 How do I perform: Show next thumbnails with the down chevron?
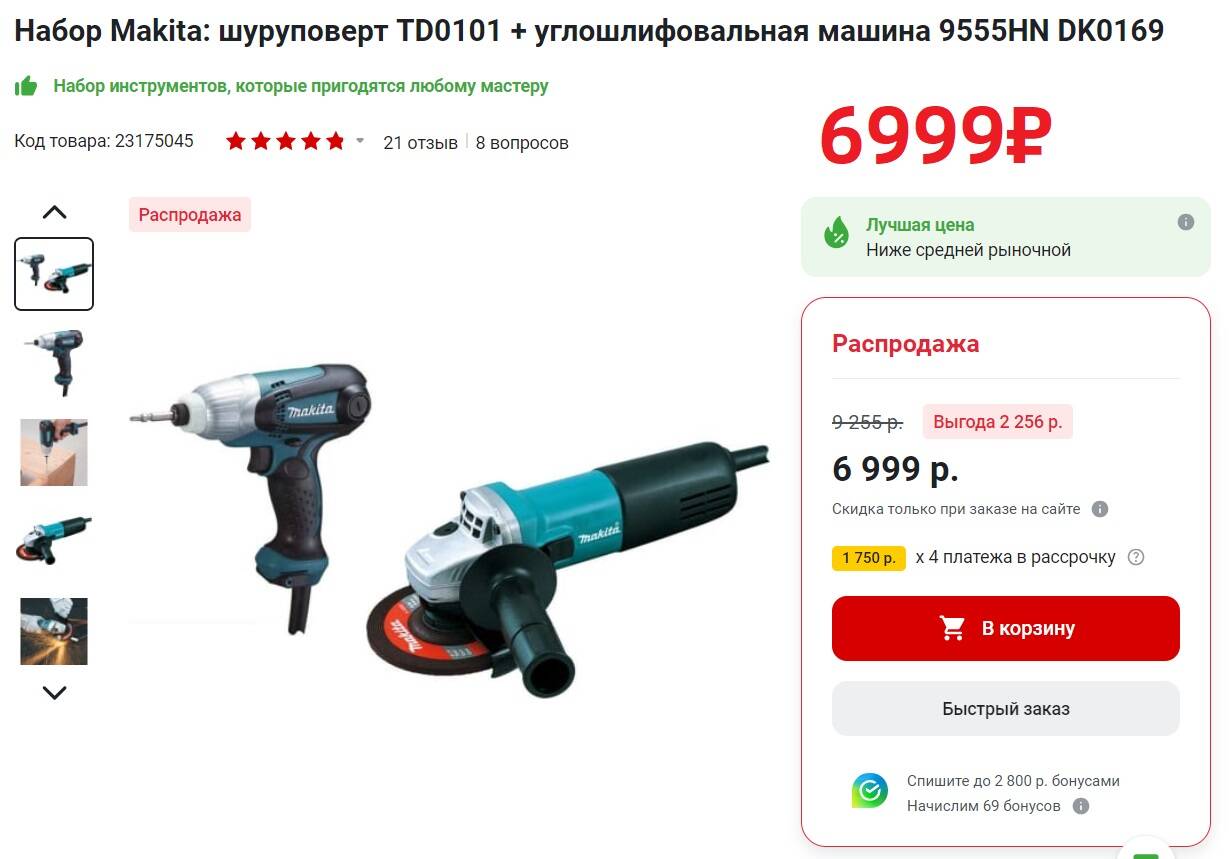54,692
